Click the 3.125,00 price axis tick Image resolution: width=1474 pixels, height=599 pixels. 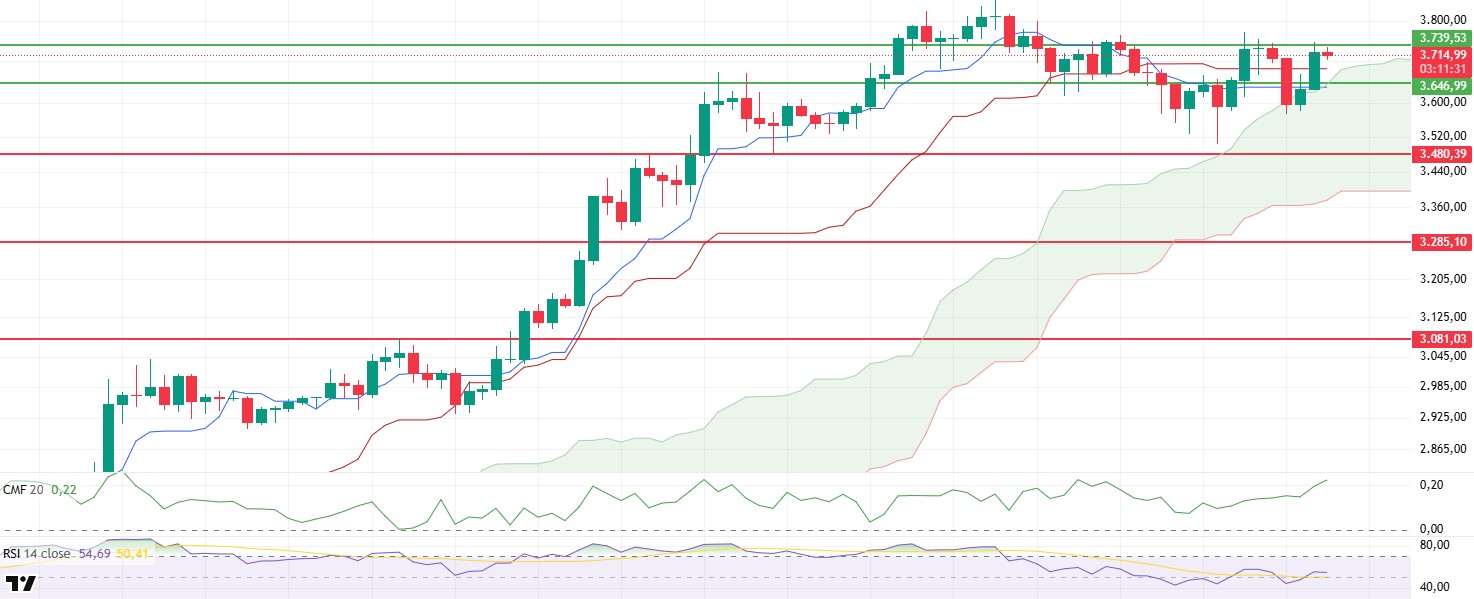(x=1442, y=317)
